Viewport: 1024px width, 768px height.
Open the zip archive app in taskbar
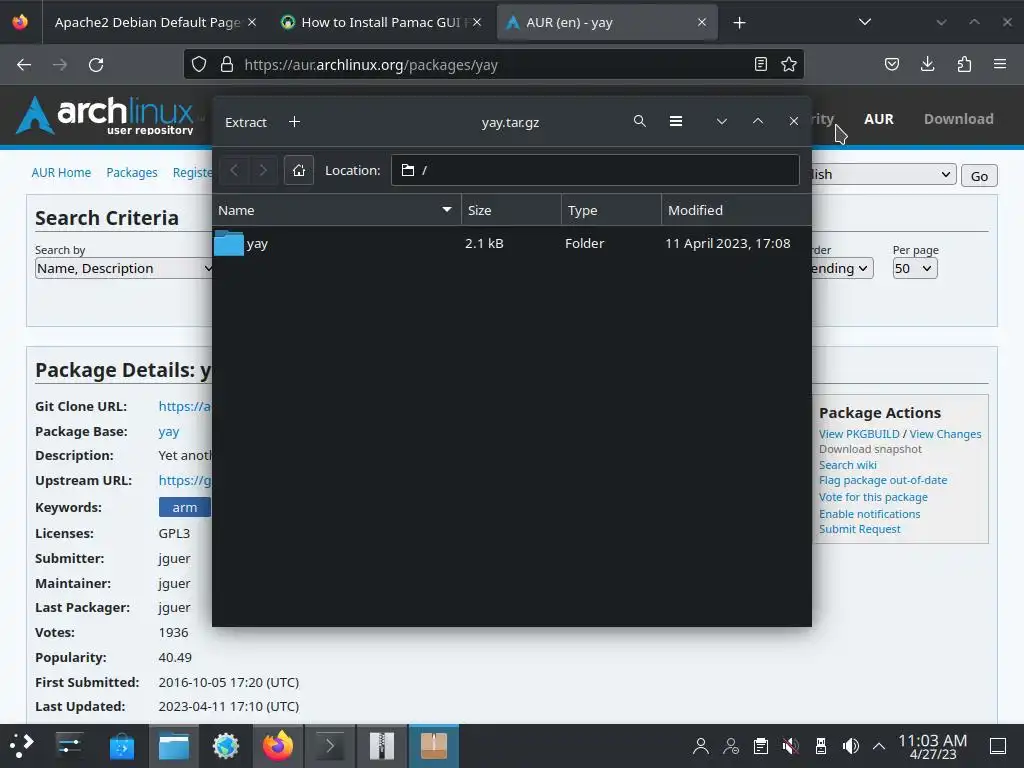382,746
